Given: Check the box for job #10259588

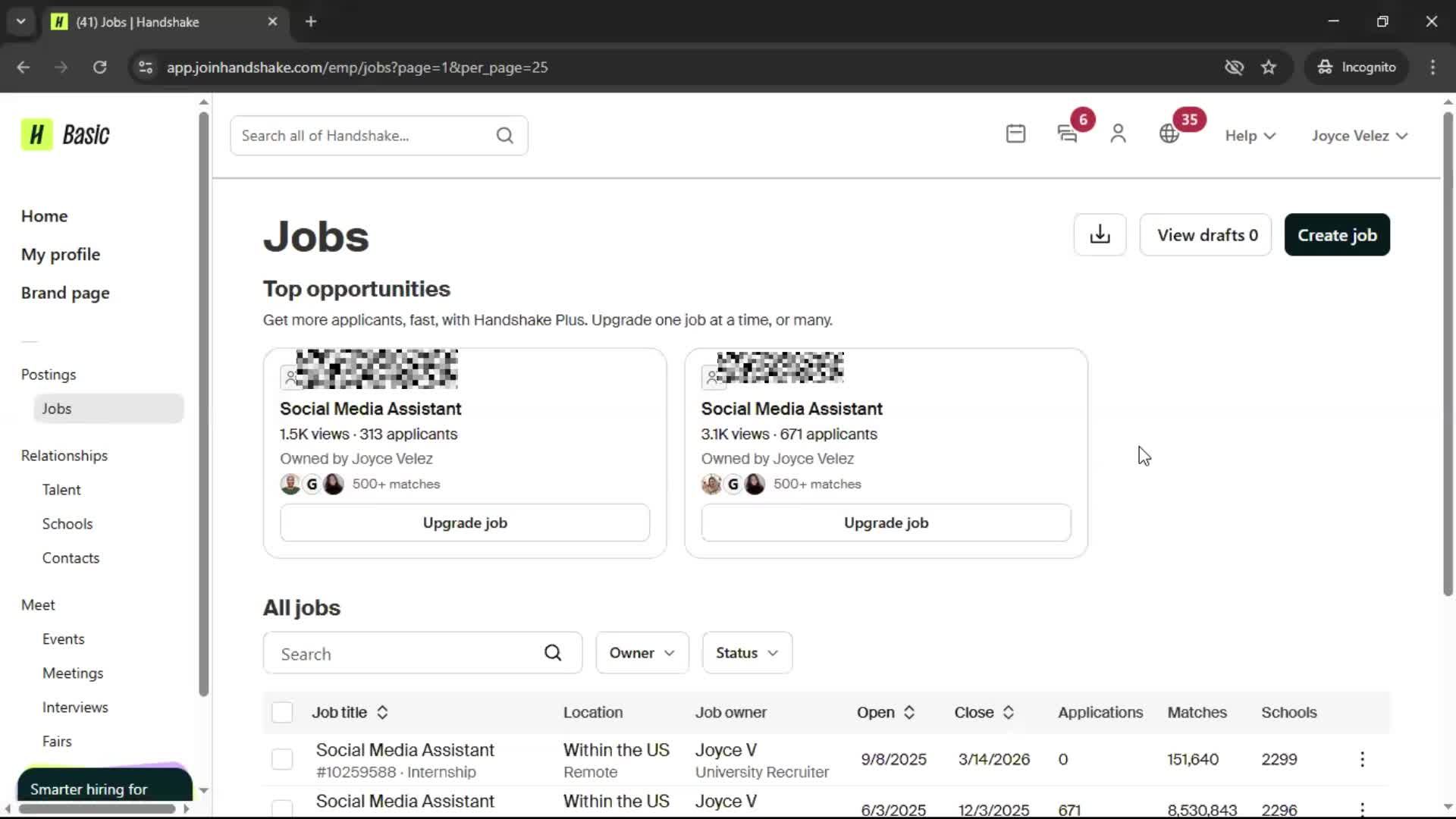Looking at the screenshot, I should pos(282,759).
